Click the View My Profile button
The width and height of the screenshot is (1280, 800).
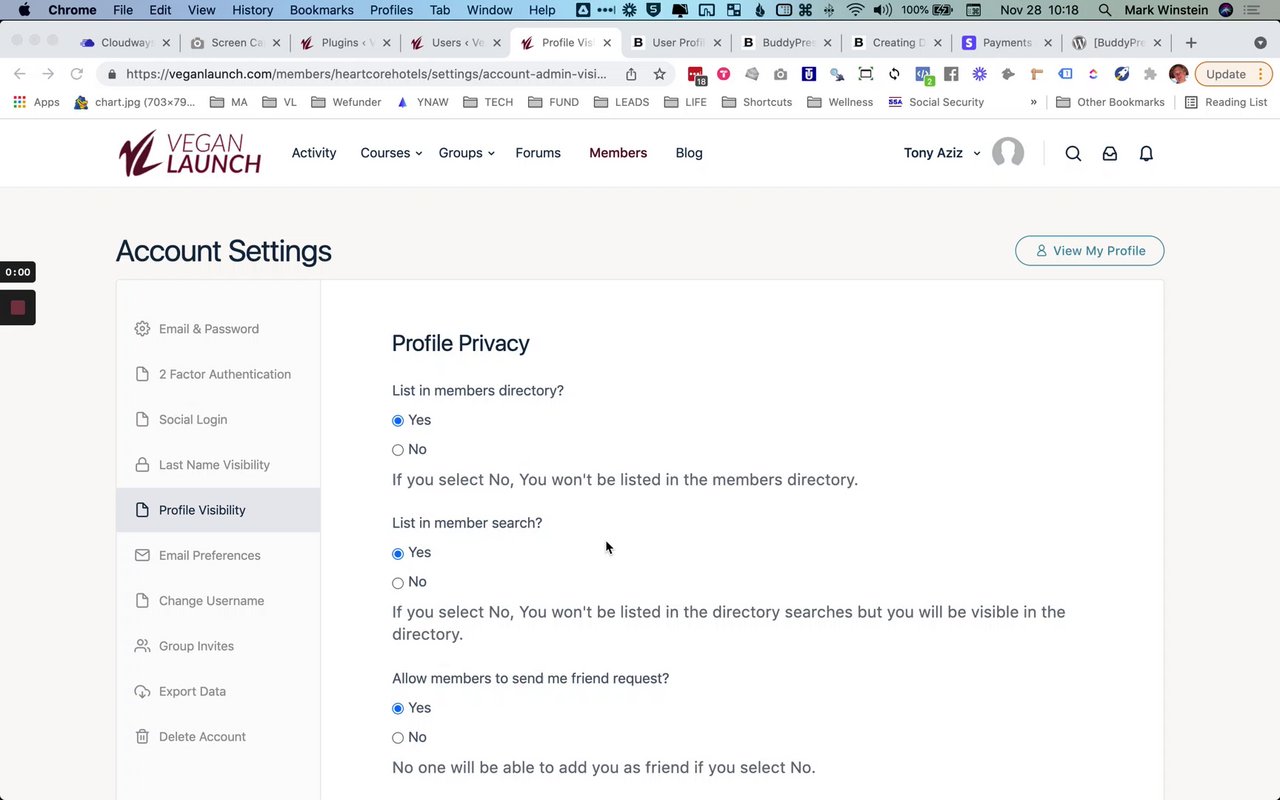pyautogui.click(x=1089, y=251)
